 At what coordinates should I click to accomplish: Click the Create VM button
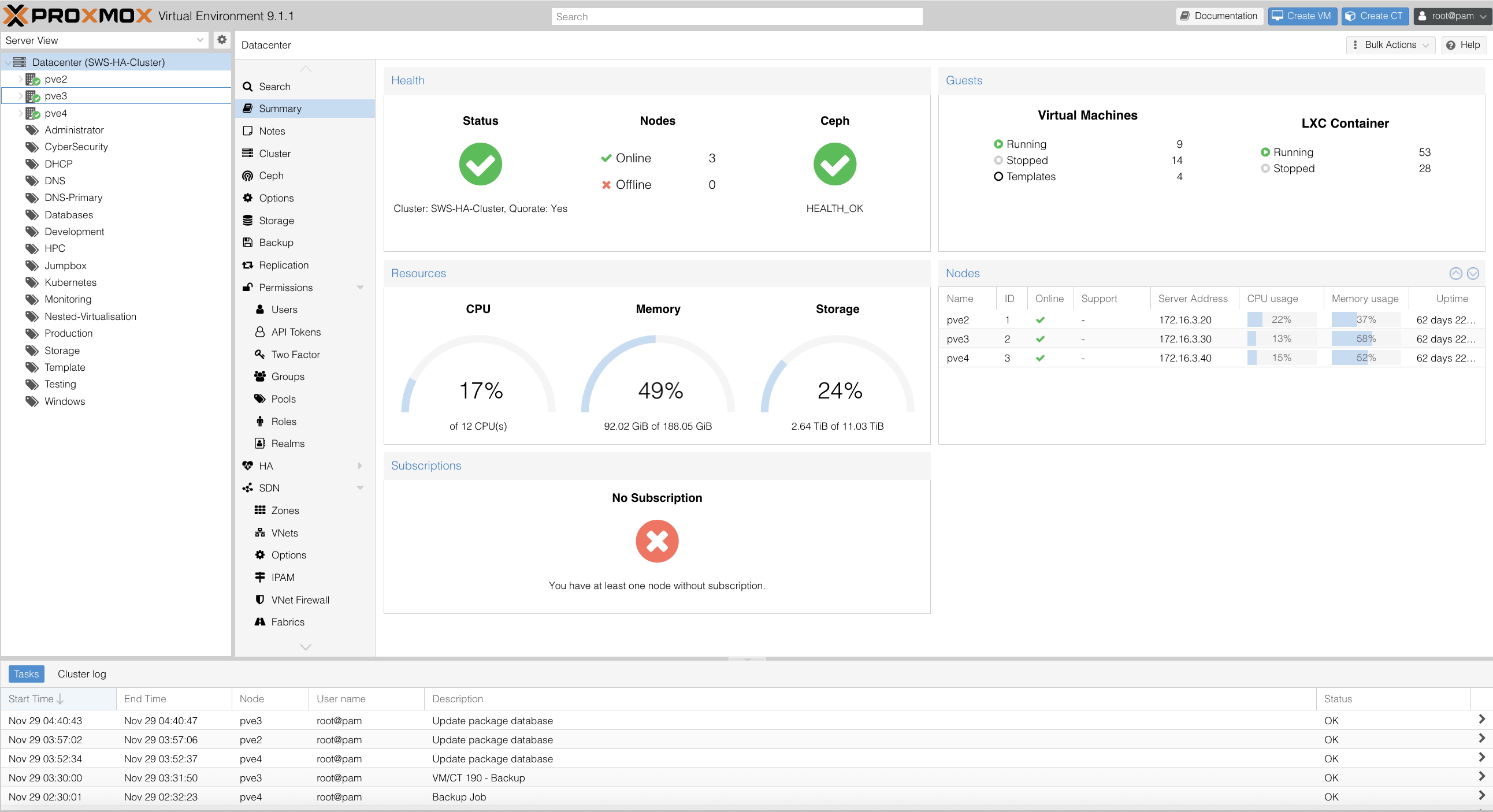point(1302,16)
